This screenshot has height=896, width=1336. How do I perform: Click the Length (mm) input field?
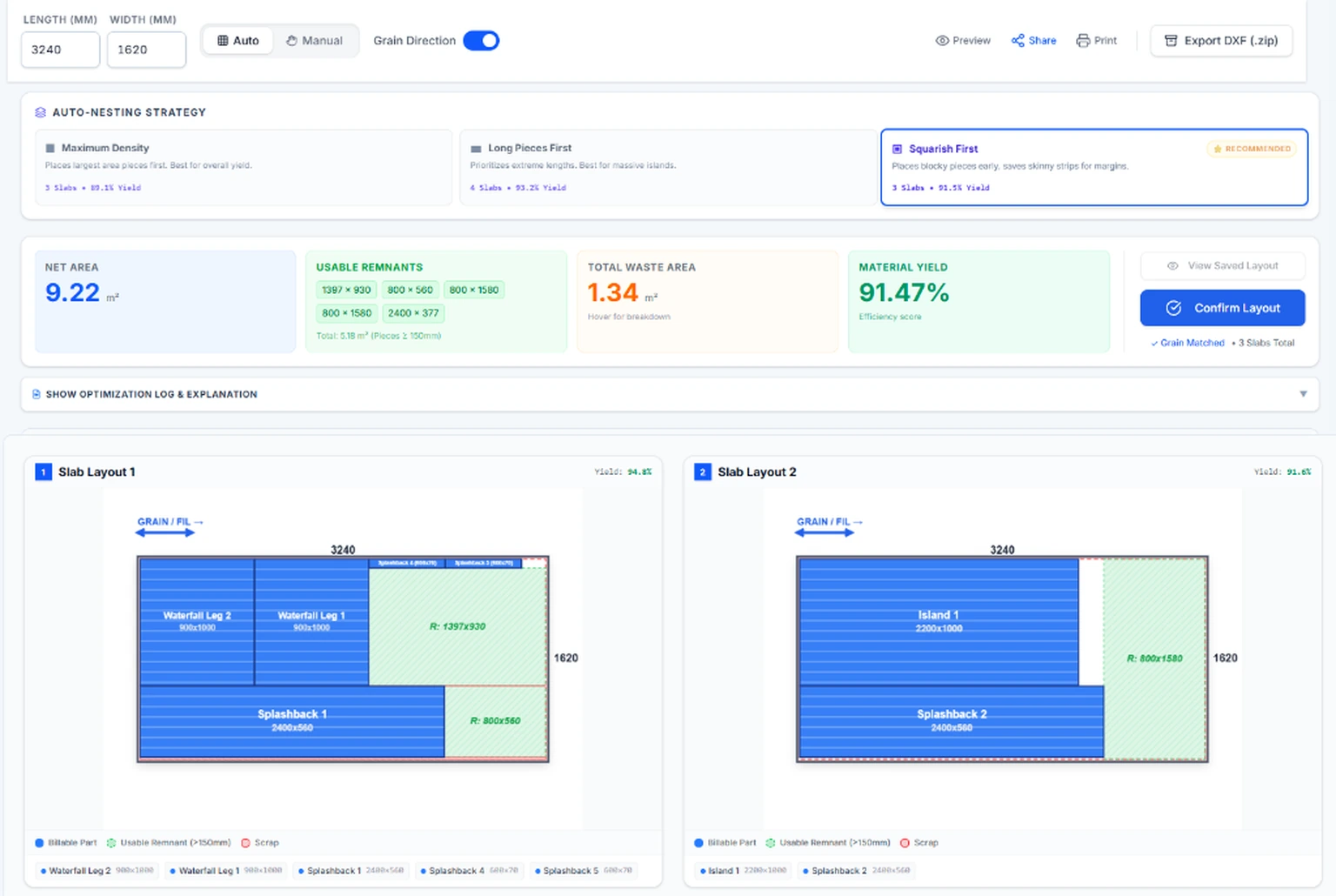pyautogui.click(x=60, y=50)
